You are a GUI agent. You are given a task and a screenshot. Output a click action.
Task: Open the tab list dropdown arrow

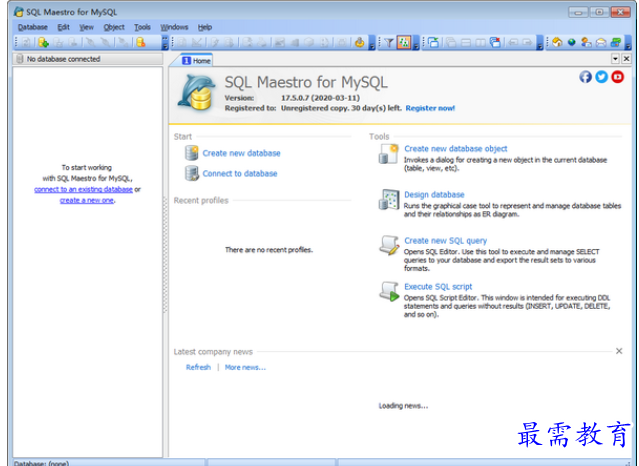tap(615, 59)
